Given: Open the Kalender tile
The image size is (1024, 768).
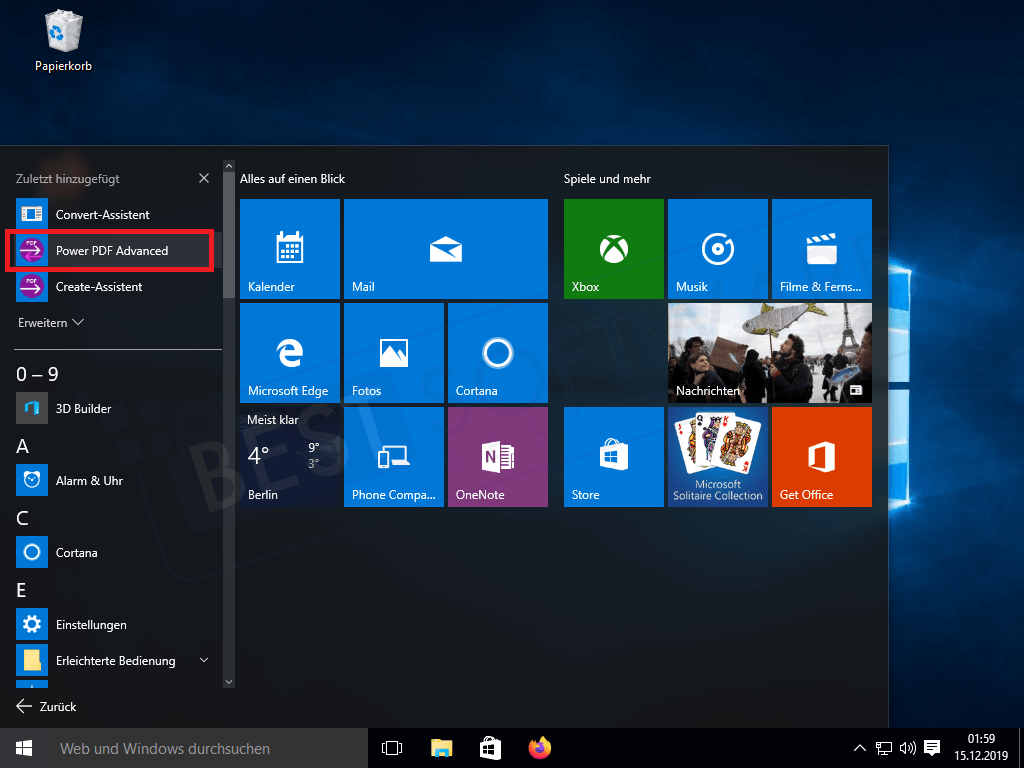Looking at the screenshot, I should (x=289, y=249).
